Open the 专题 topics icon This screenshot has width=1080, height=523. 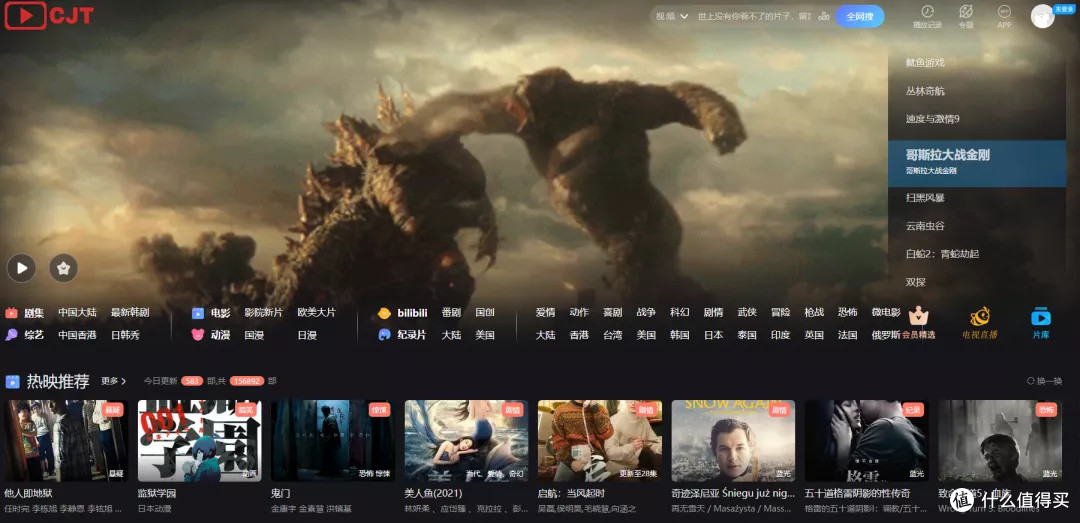pos(966,12)
